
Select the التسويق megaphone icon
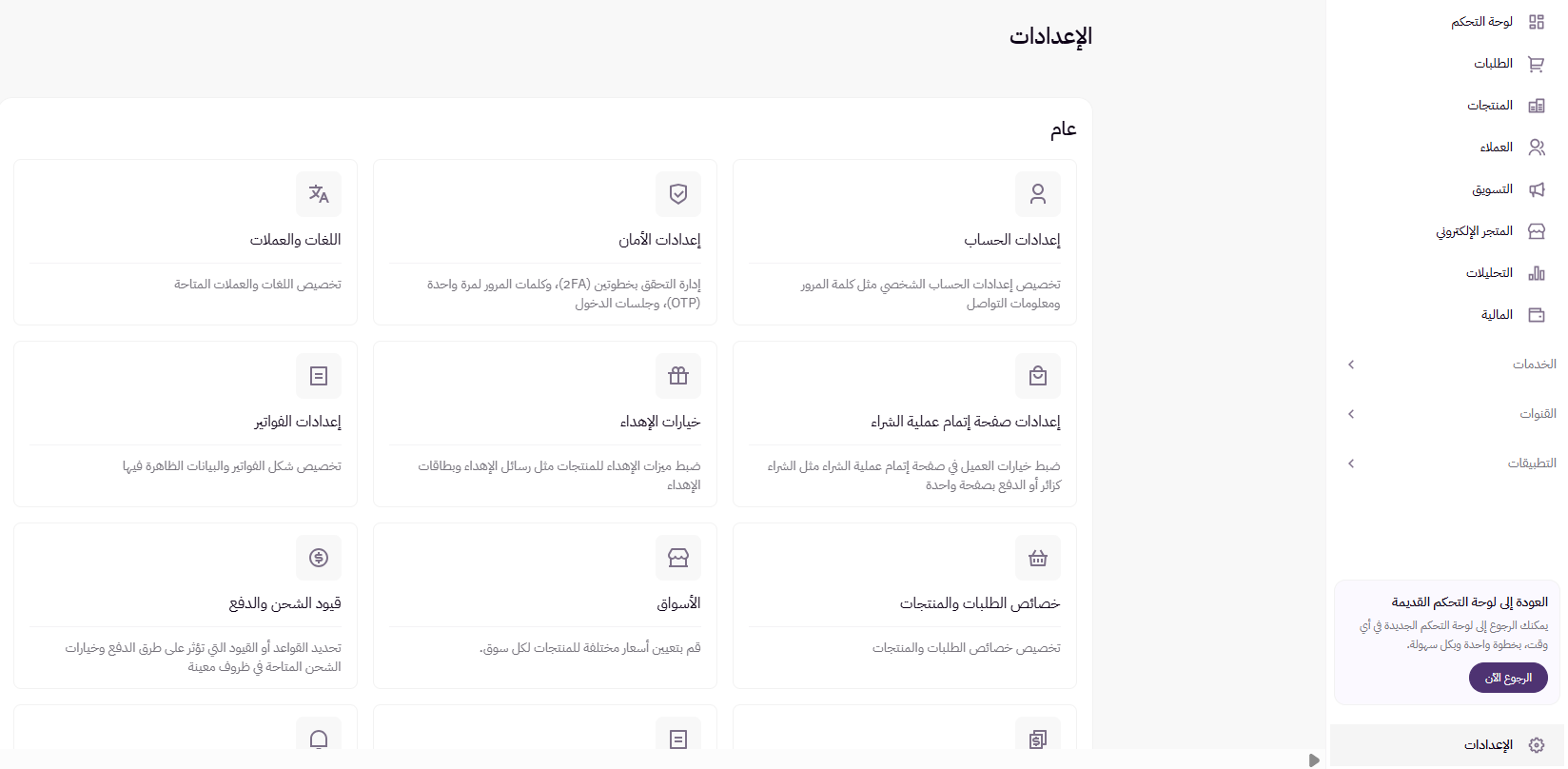tap(1539, 188)
